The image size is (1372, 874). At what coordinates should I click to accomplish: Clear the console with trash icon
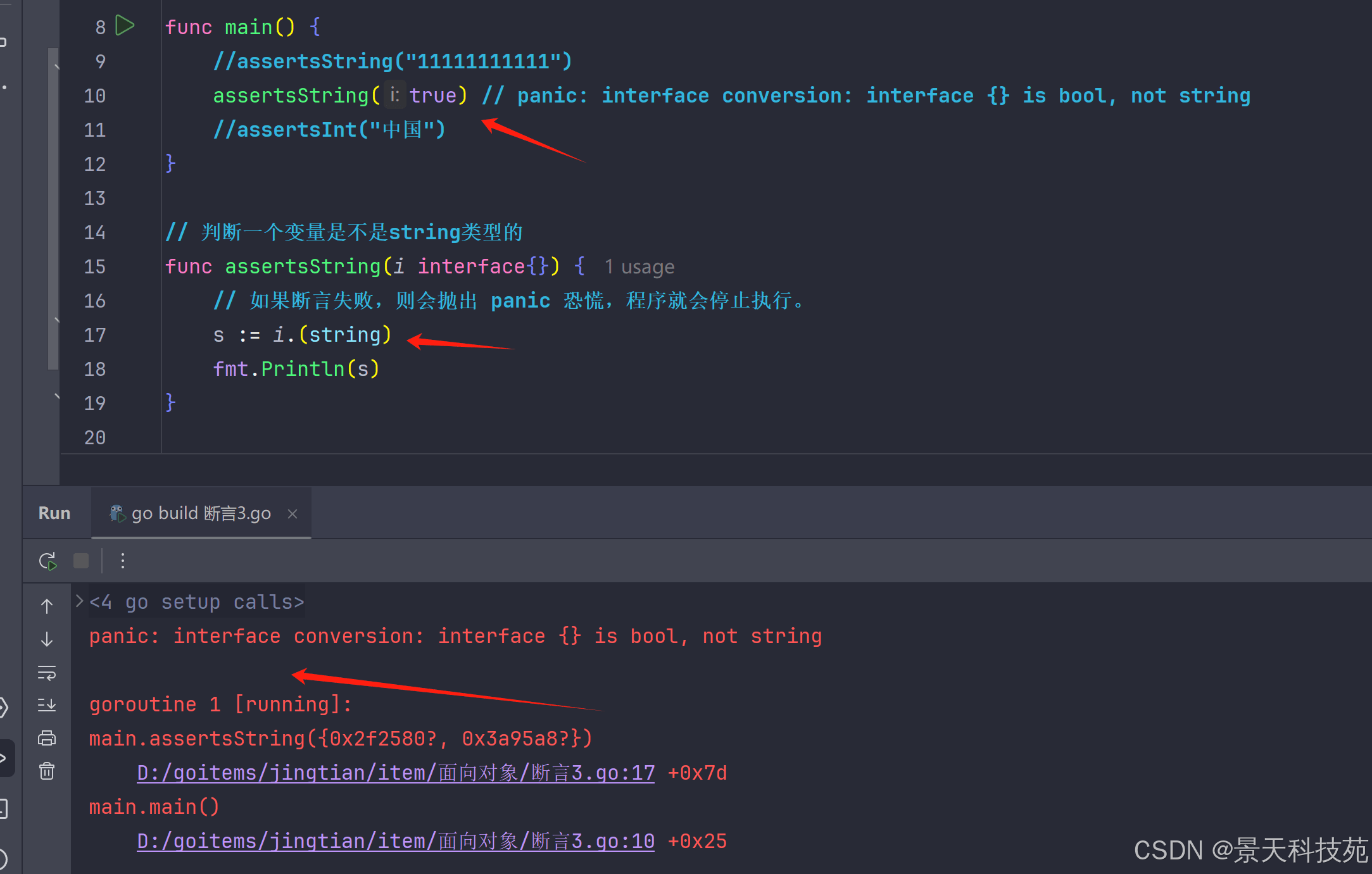click(47, 771)
